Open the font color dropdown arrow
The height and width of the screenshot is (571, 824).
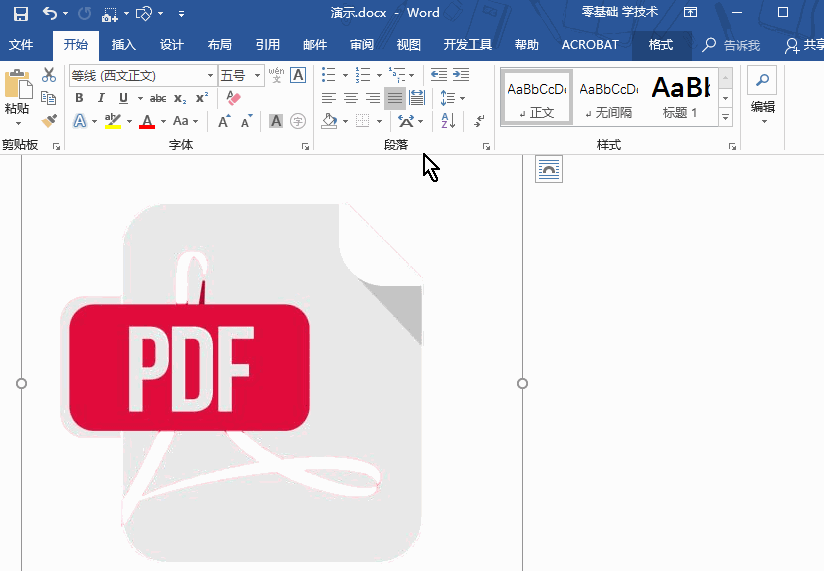(163, 121)
